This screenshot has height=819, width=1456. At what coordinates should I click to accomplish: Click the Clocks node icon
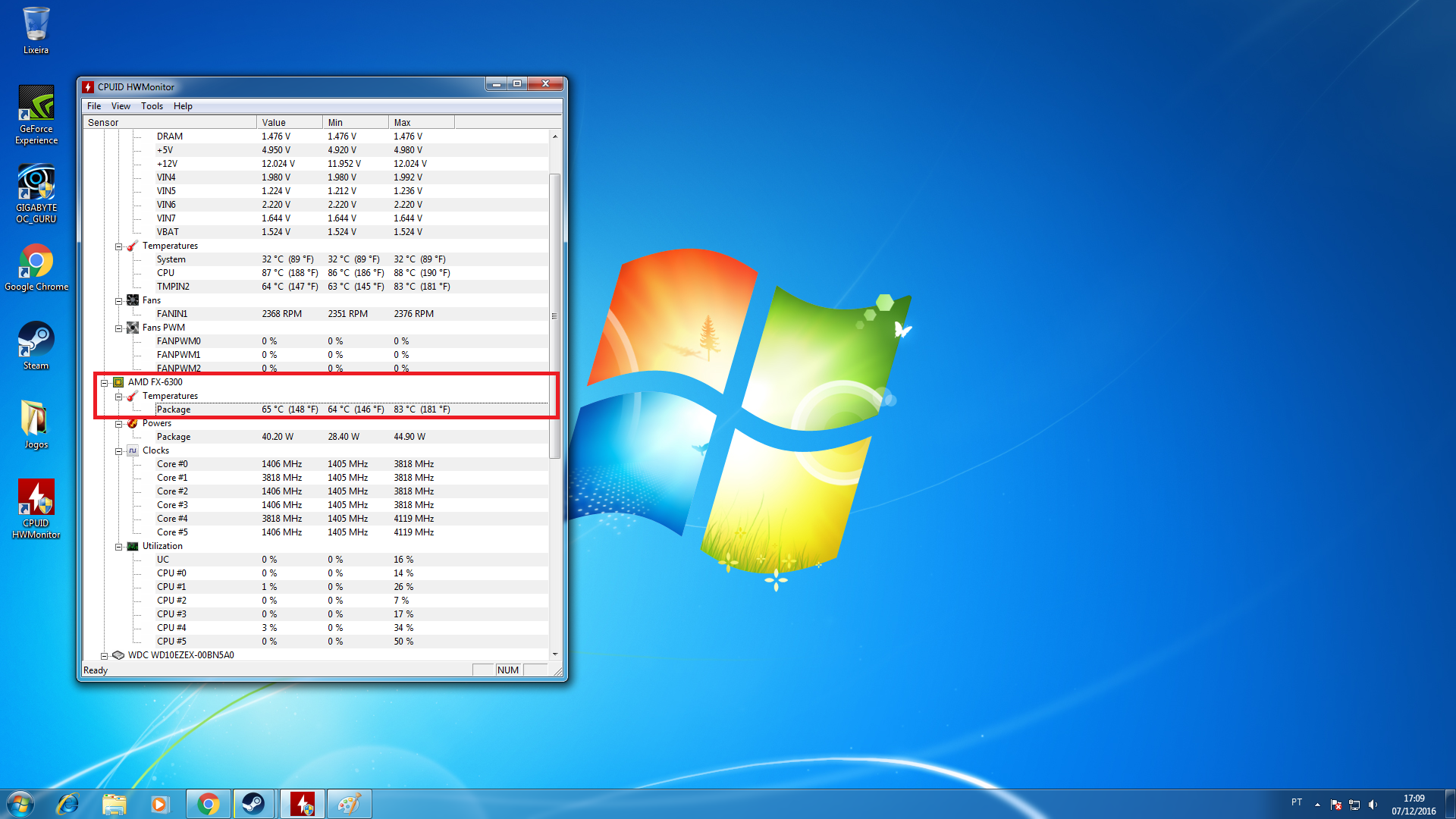(x=133, y=450)
